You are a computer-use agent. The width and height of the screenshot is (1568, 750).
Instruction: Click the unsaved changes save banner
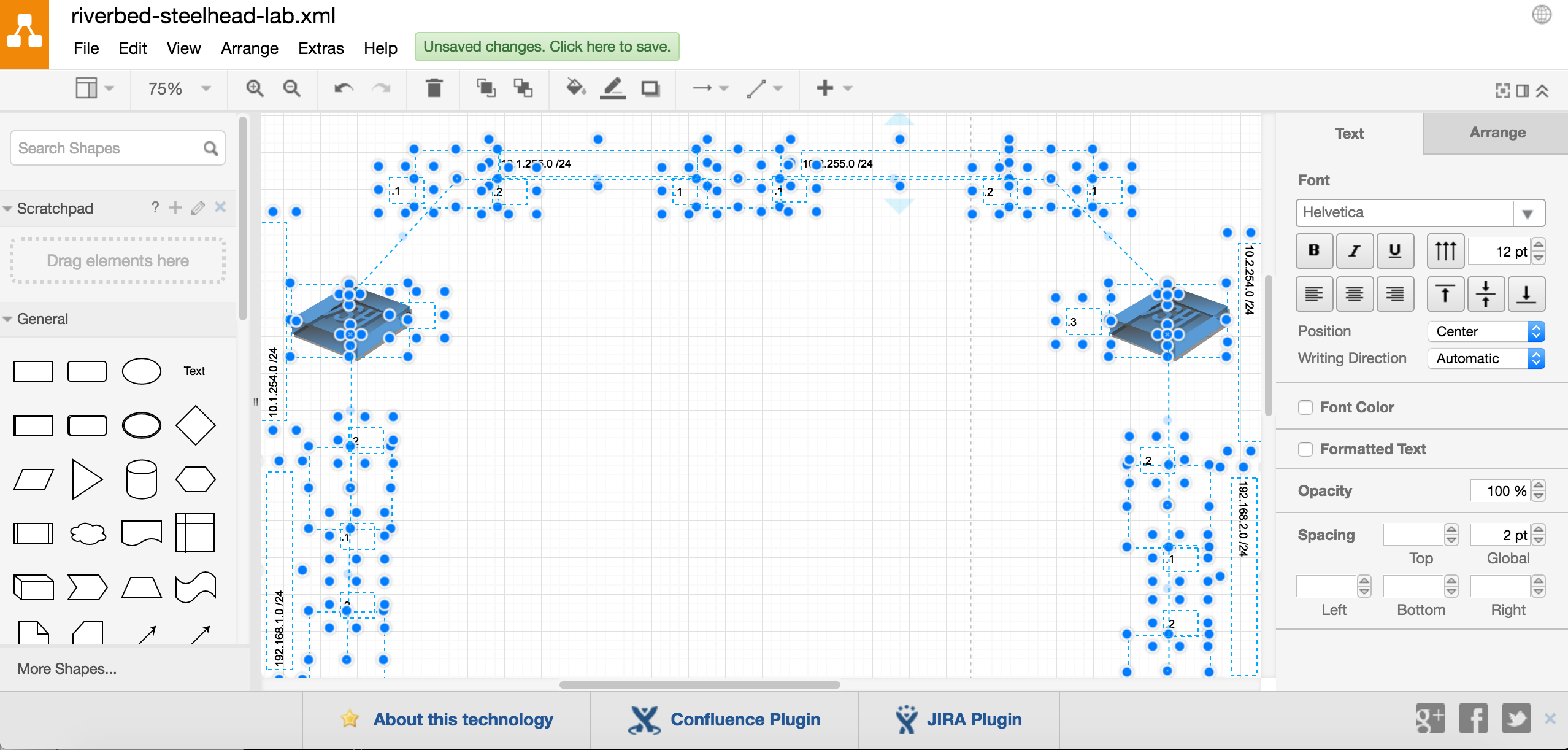coord(547,47)
